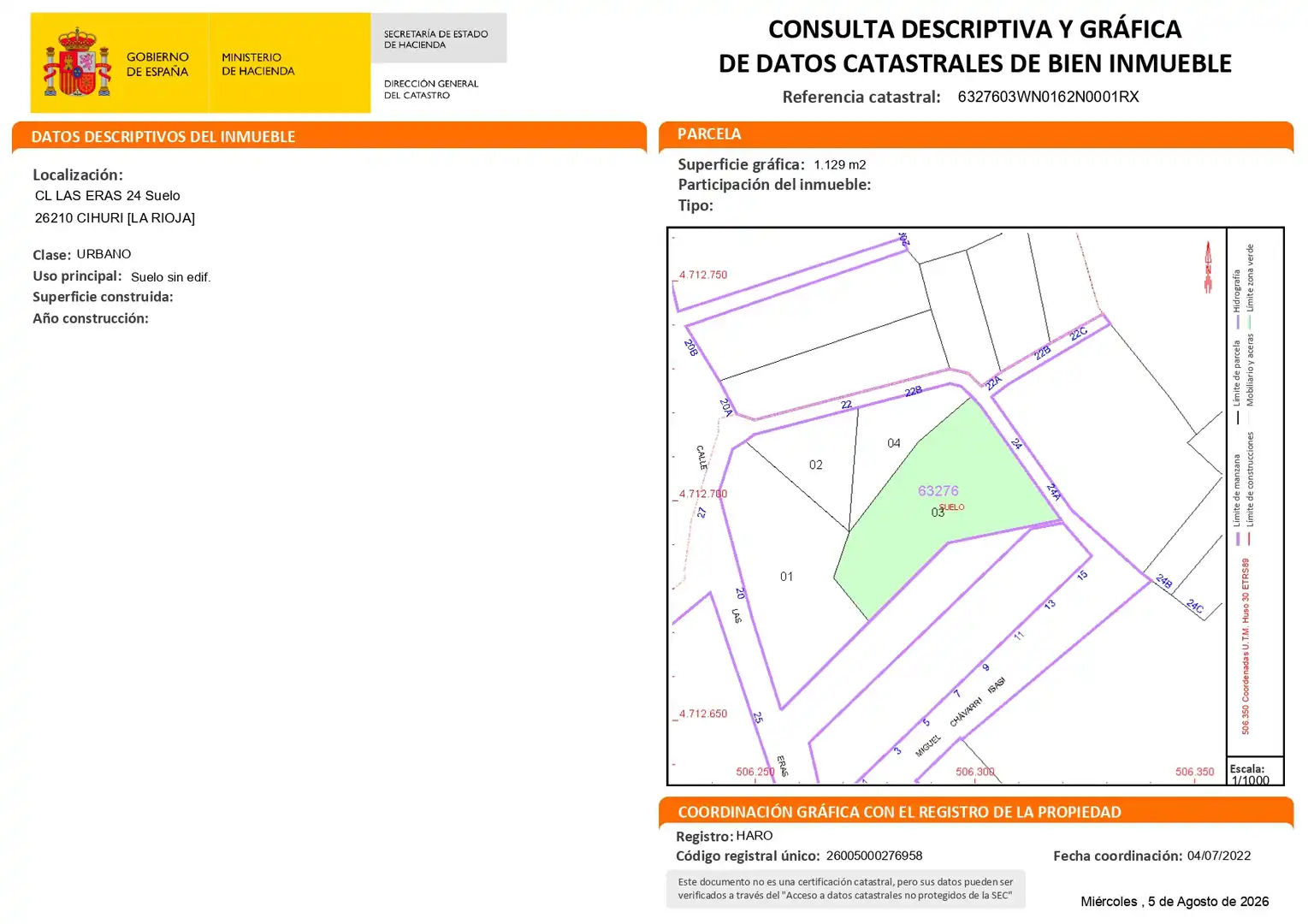Click the map coordinate 4.712.700
Image resolution: width=1308 pixels, height=924 pixels.
(703, 494)
